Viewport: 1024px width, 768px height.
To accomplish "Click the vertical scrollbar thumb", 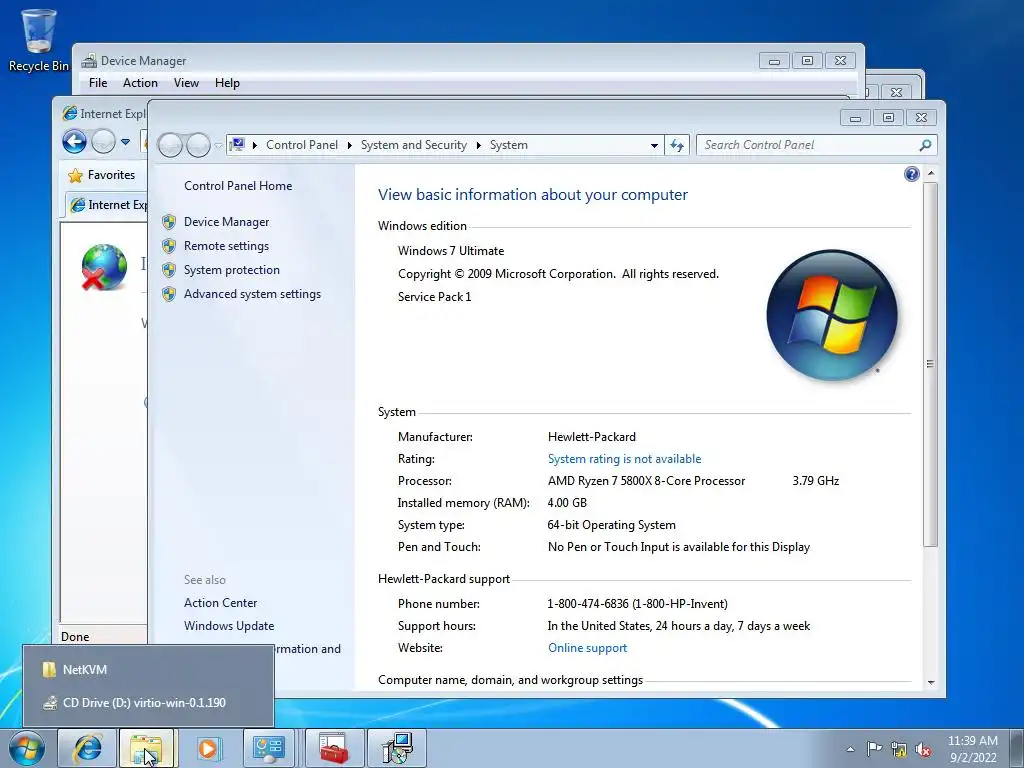I will (x=931, y=364).
